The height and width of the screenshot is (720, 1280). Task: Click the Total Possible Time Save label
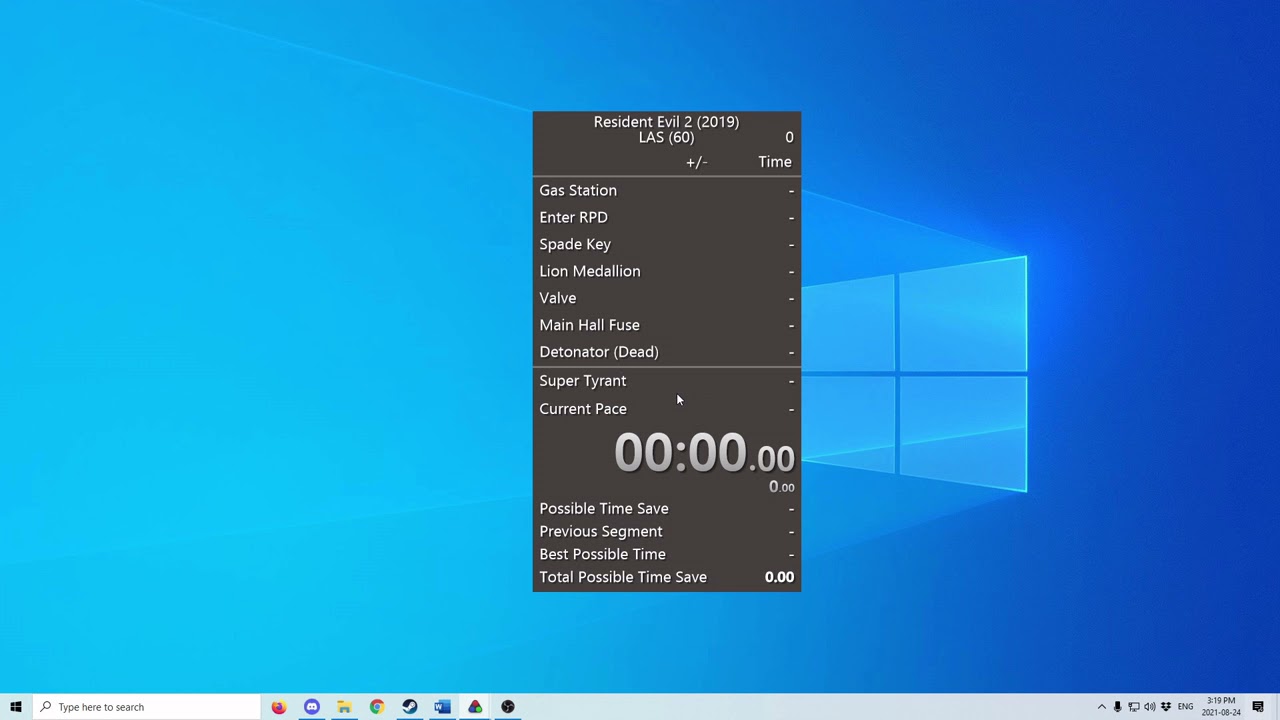623,577
